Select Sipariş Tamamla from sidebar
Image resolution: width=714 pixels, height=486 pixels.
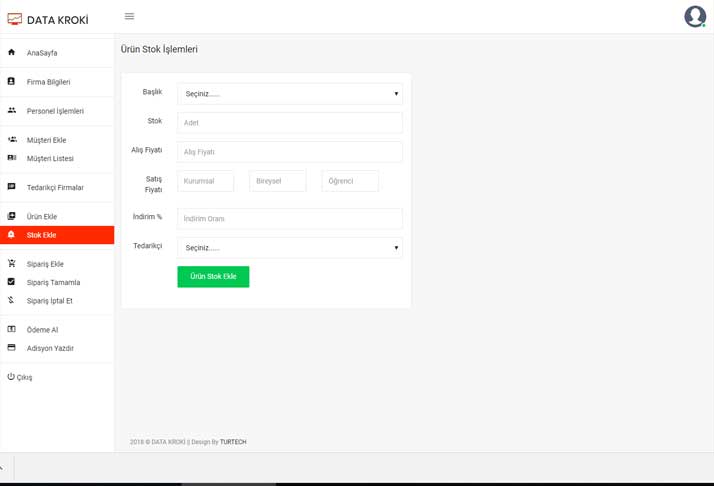[53, 283]
